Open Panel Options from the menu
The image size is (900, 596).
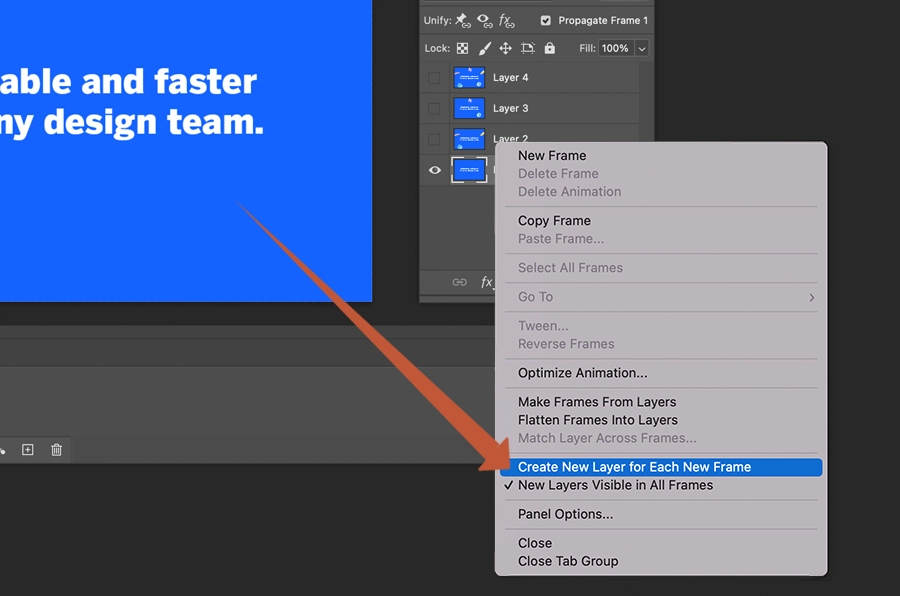click(563, 514)
